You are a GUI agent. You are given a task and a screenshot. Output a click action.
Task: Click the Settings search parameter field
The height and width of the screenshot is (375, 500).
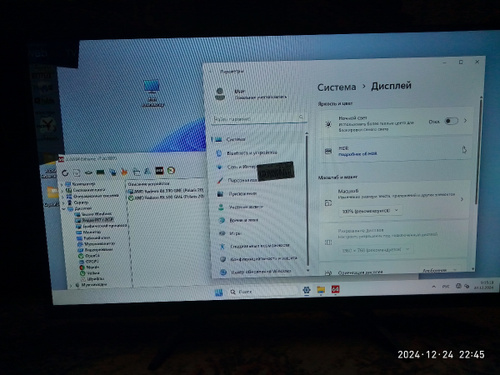[x=259, y=118]
